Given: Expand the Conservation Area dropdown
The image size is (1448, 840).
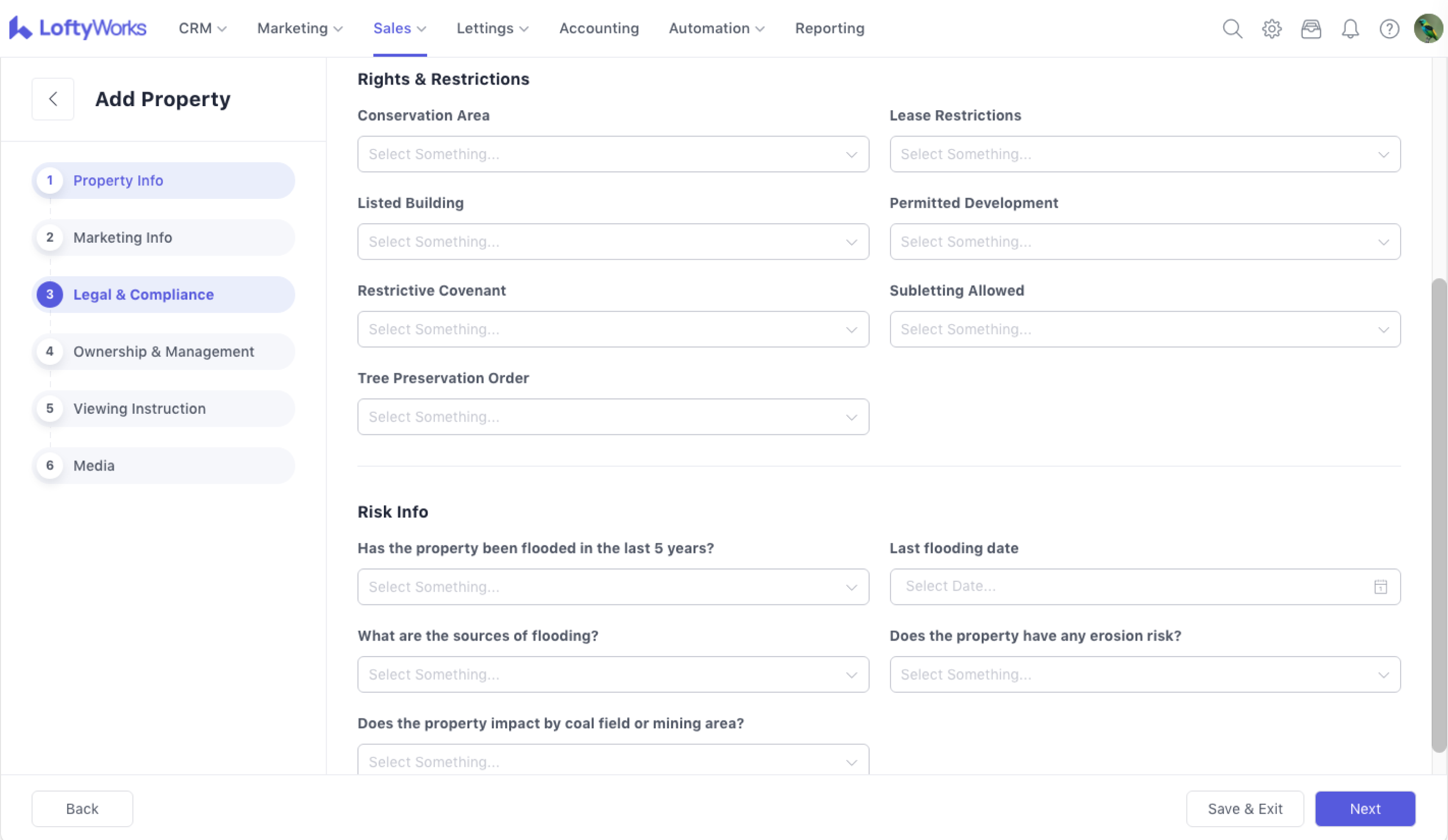Looking at the screenshot, I should [x=613, y=154].
